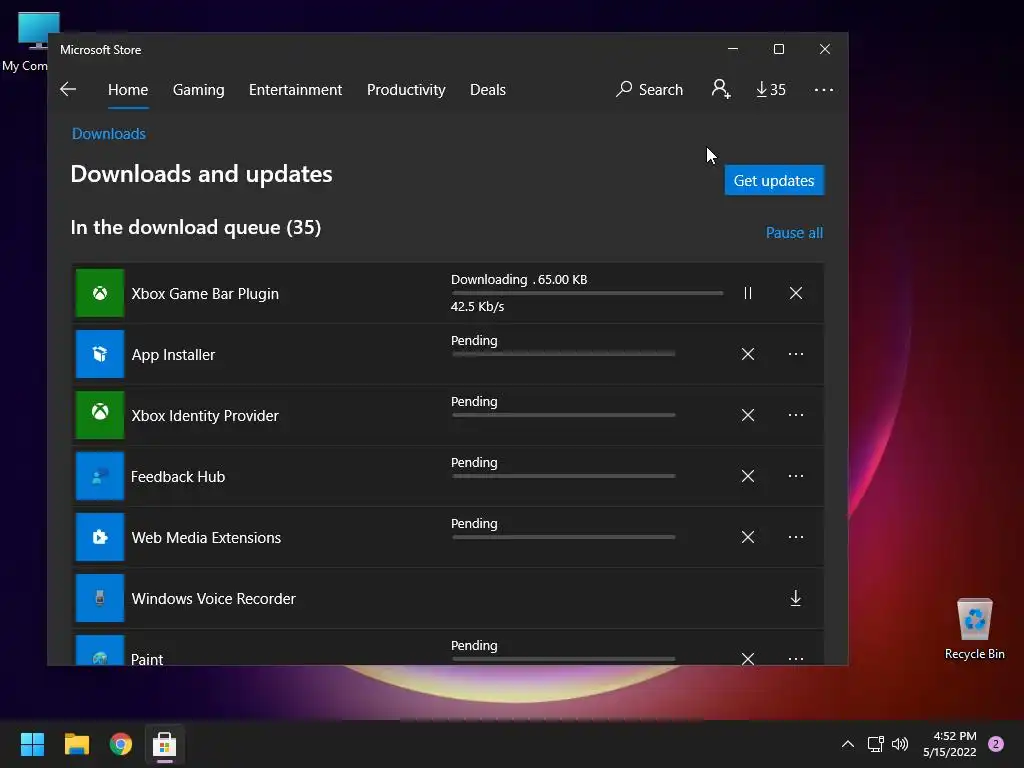
Task: Click the Windows Voice Recorder app icon
Action: tap(100, 598)
